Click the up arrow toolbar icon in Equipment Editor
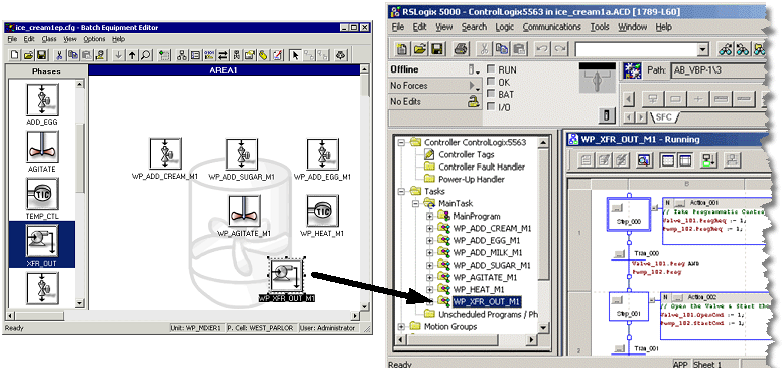Screen dimensions: 782x368 coord(132,55)
